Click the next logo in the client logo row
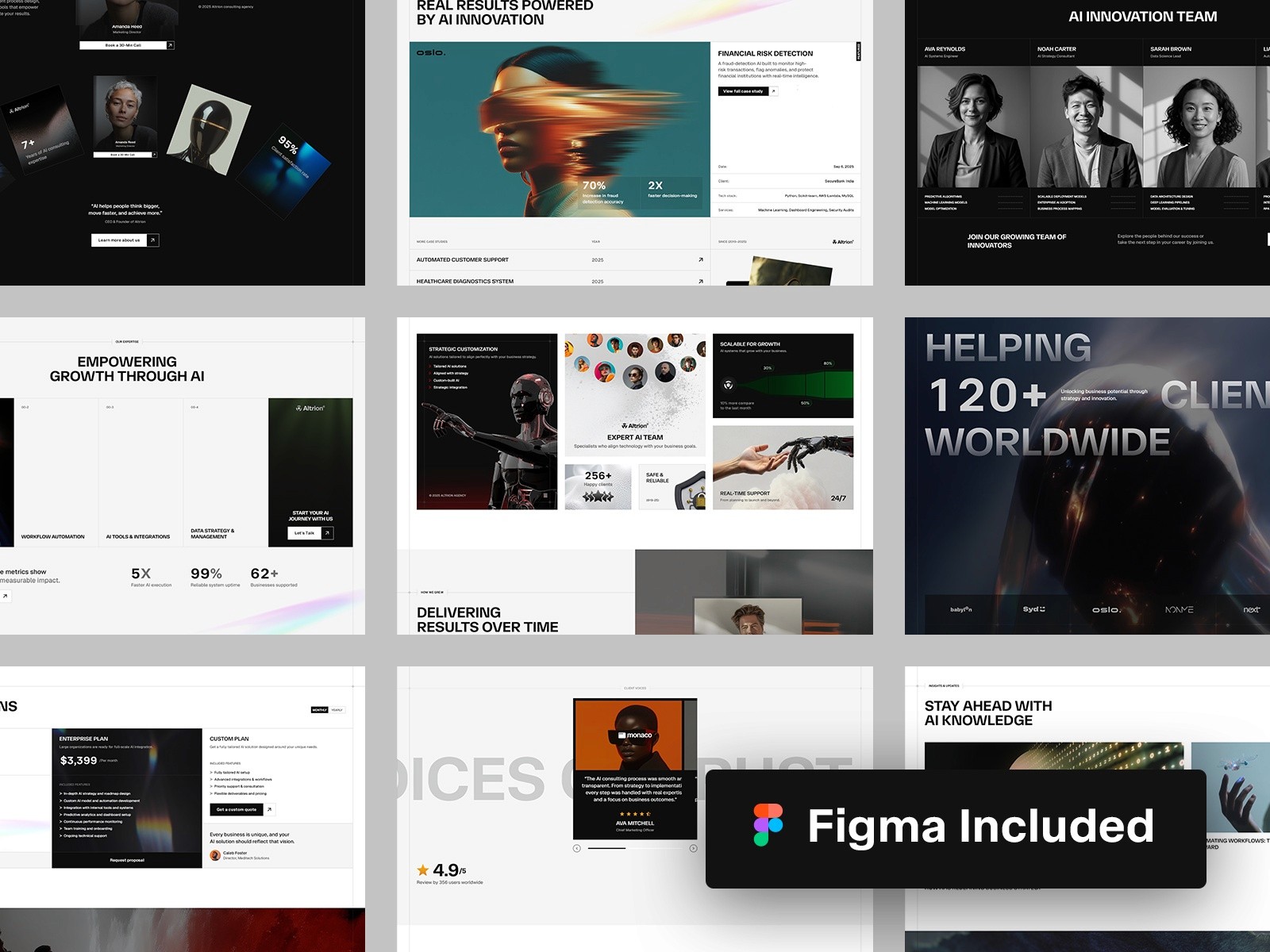This screenshot has height=952, width=1270. (x=1252, y=609)
